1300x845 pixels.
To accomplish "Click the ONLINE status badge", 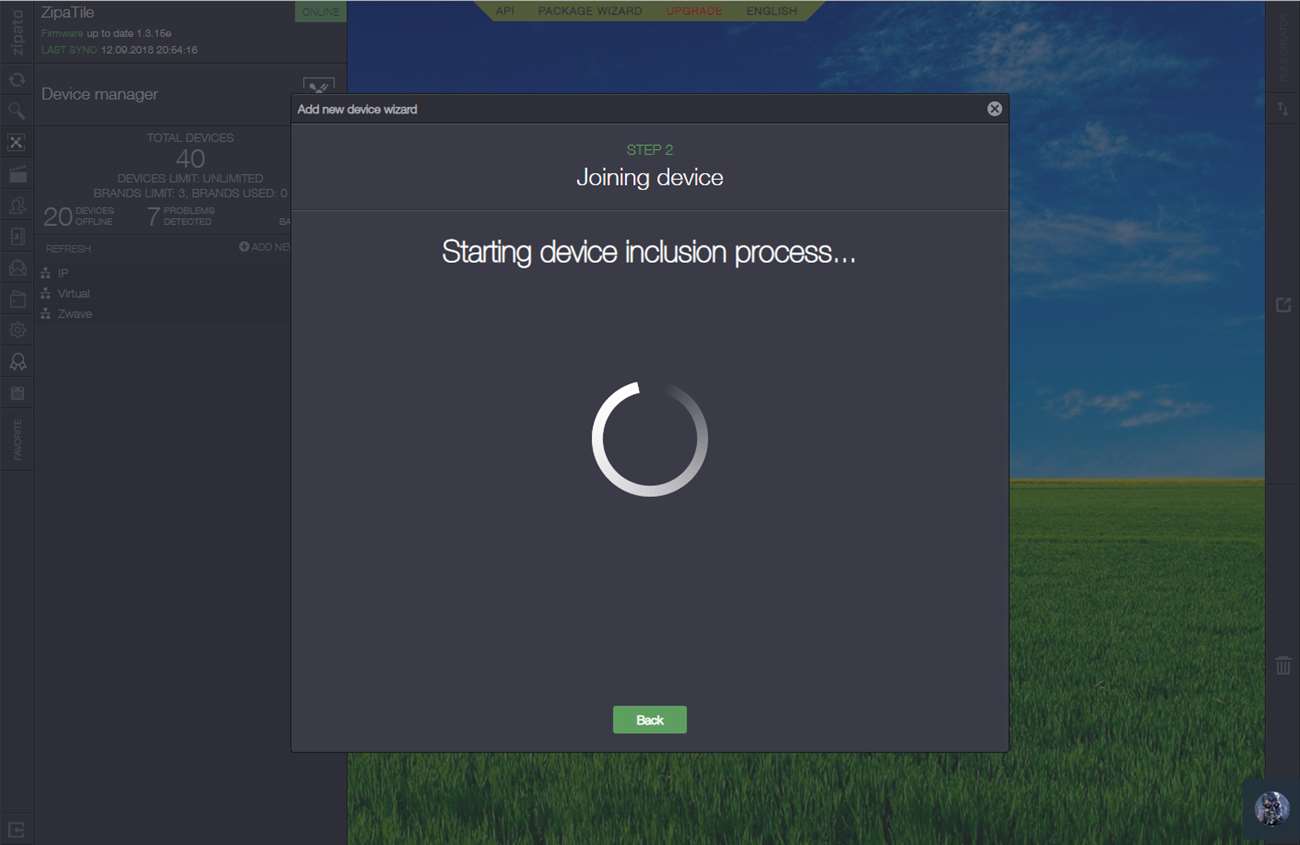I will tap(320, 12).
